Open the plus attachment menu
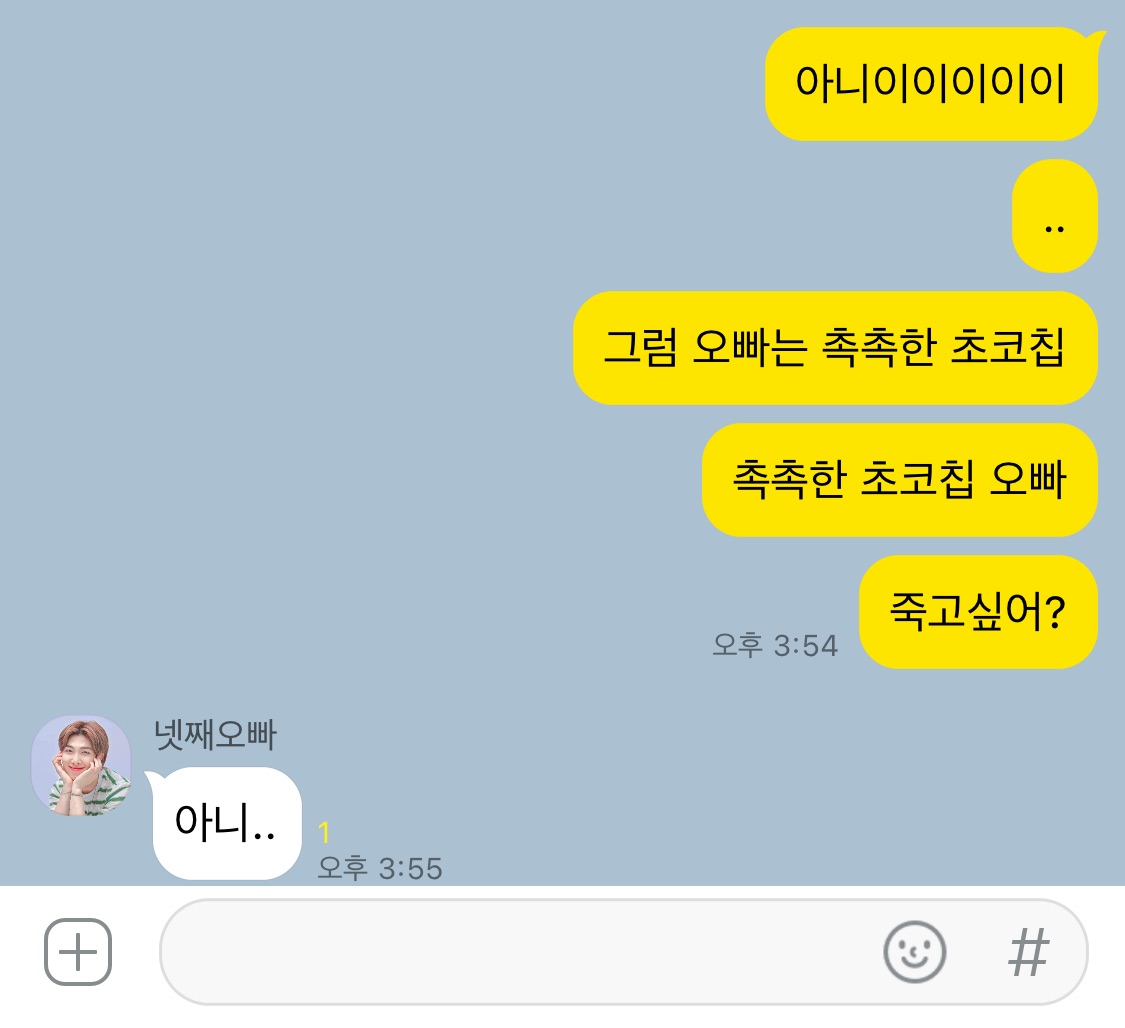The image size is (1125, 1028). pyautogui.click(x=77, y=951)
